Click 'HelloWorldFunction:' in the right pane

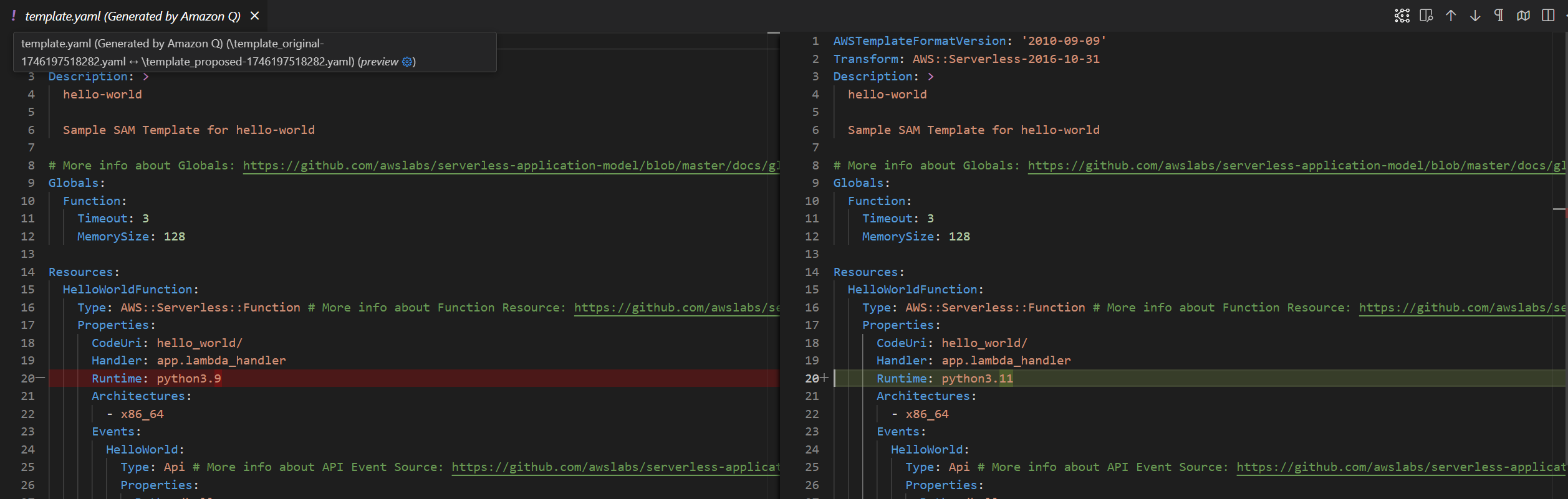(916, 289)
